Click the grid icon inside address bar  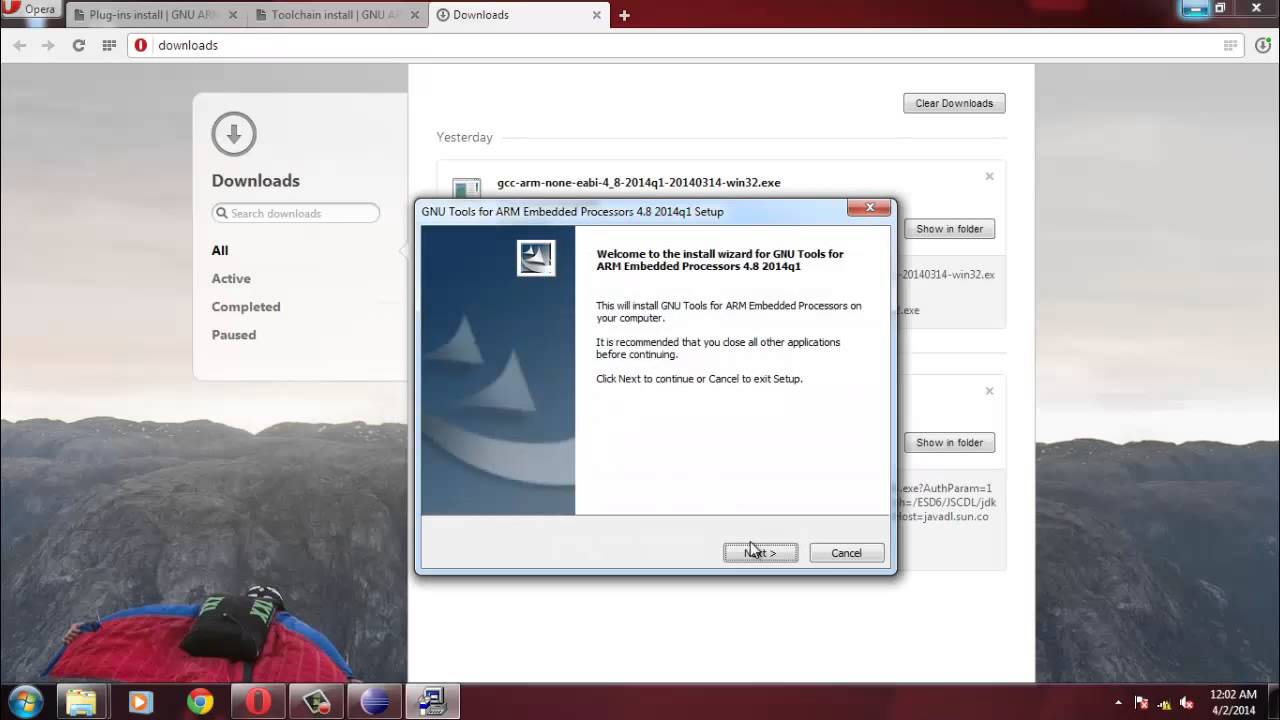coord(1230,45)
